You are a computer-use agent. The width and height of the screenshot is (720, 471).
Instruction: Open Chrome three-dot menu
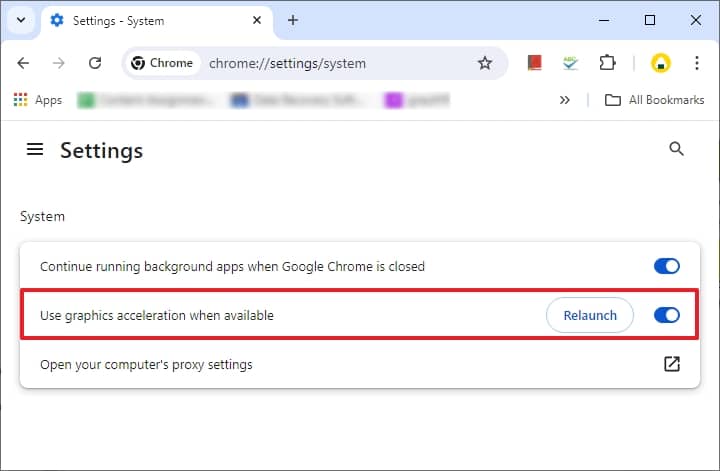click(697, 63)
